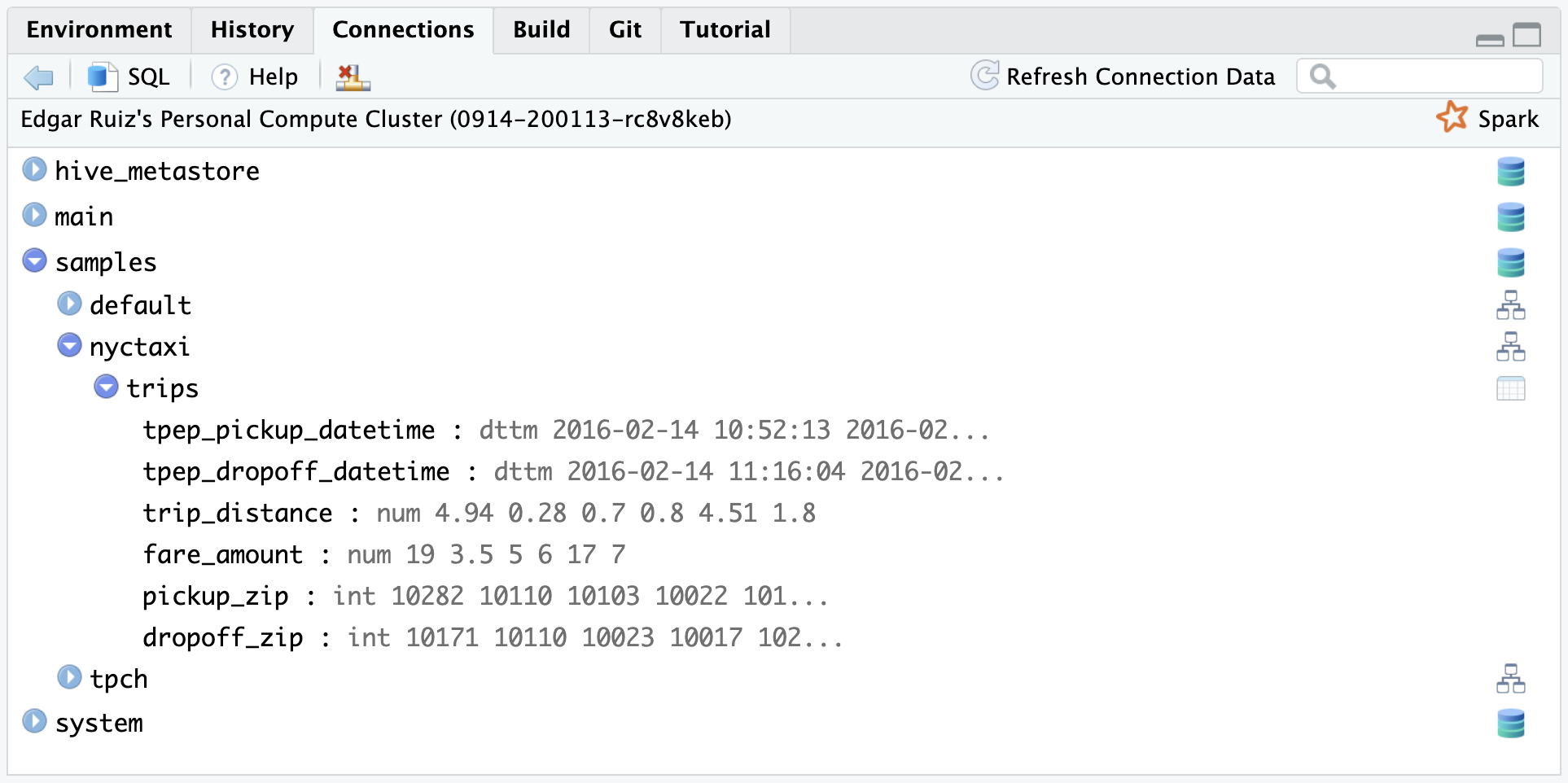
Task: Preview the trips table via grid icon
Action: [1510, 389]
